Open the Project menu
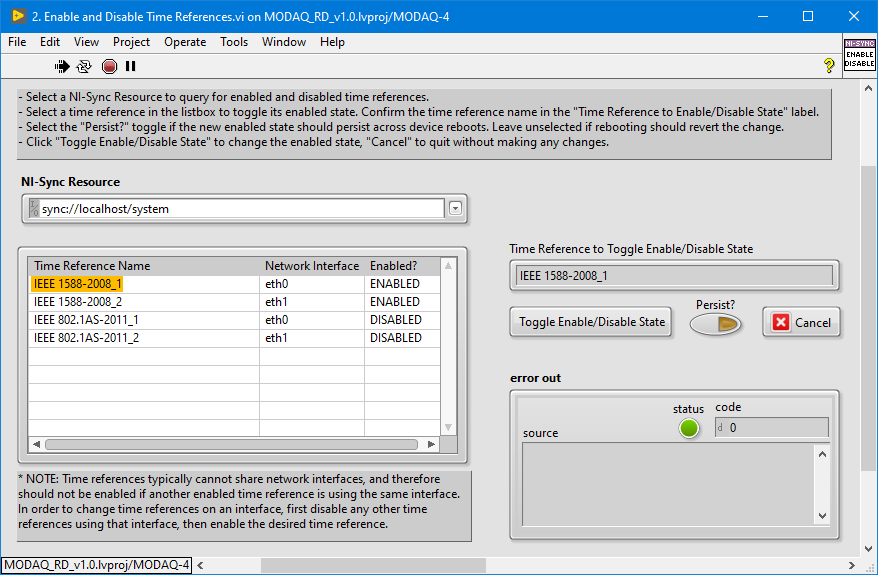 [x=132, y=42]
